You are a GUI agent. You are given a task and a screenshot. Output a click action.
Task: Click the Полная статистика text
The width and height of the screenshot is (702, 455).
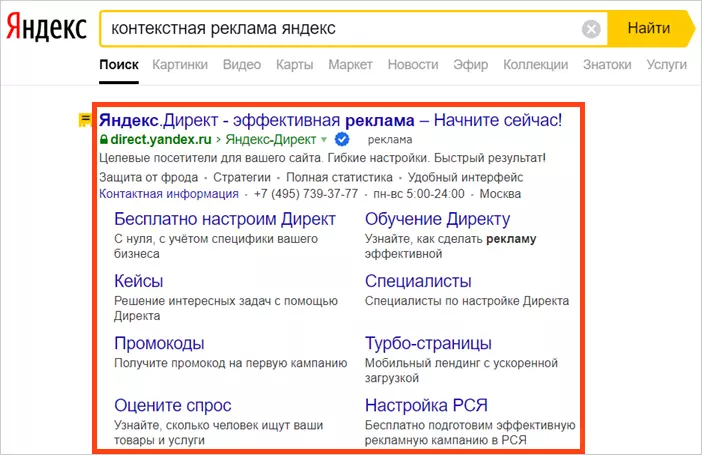339,177
